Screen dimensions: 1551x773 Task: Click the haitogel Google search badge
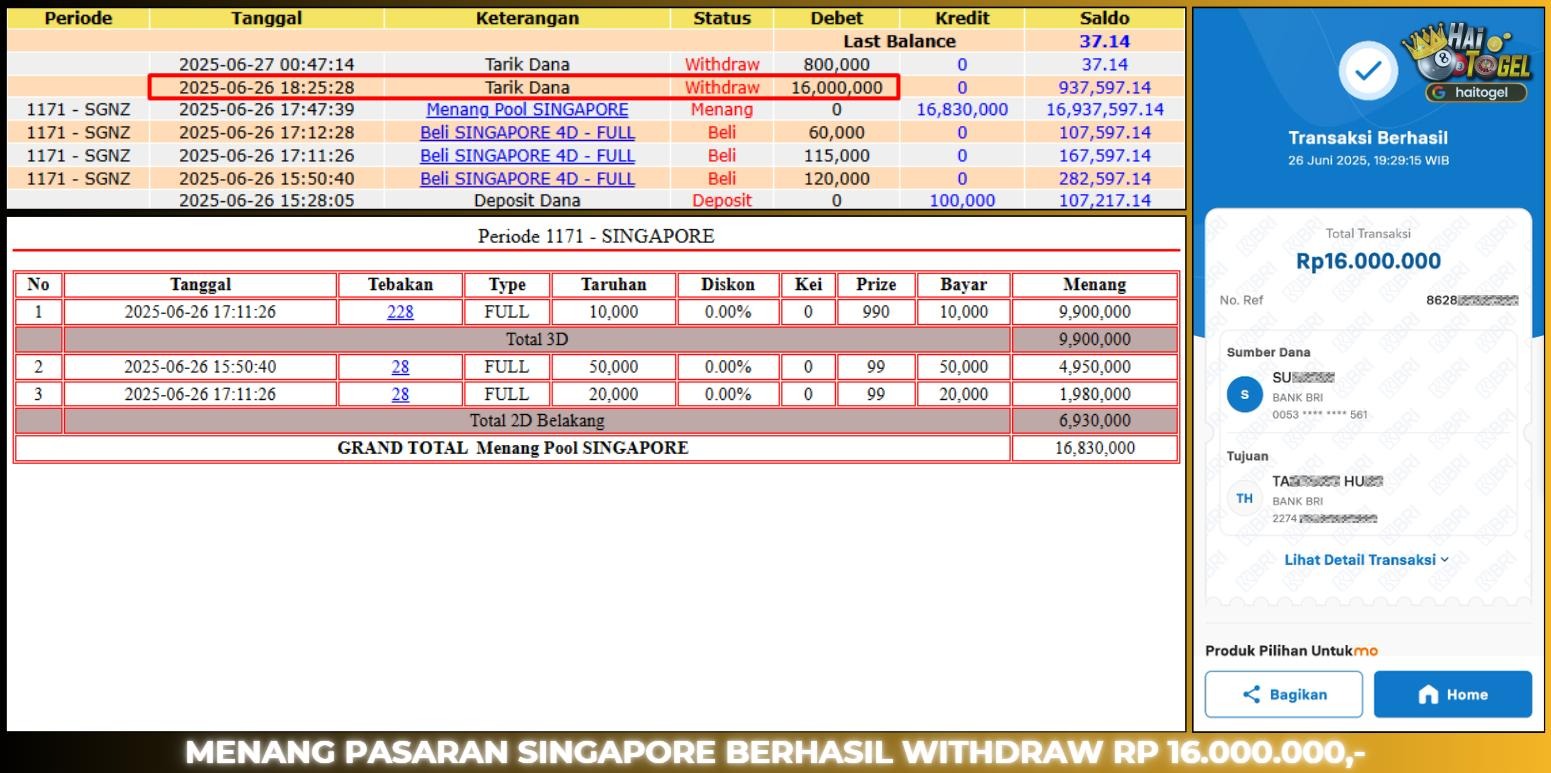coord(1476,93)
